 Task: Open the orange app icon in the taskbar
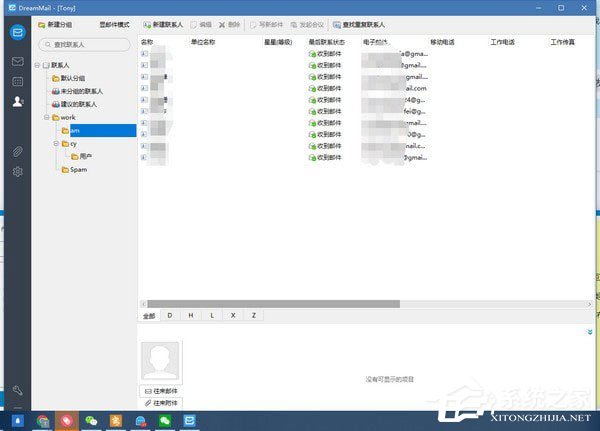coord(116,421)
